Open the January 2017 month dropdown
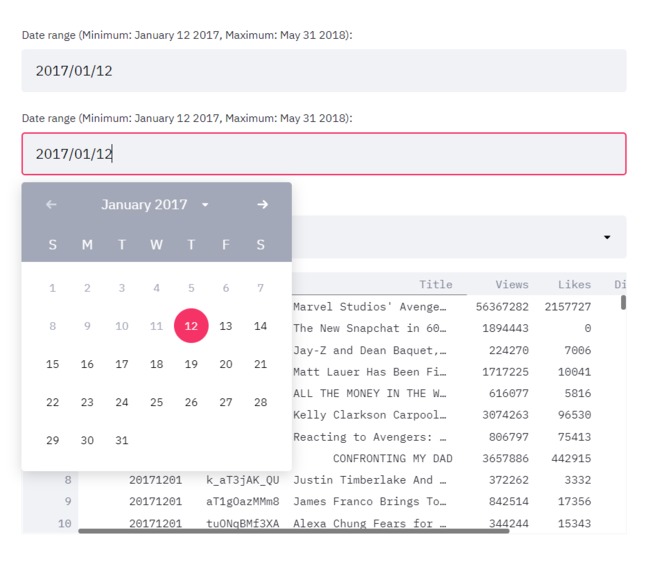Image resolution: width=671 pixels, height=573 pixels. [x=154, y=205]
